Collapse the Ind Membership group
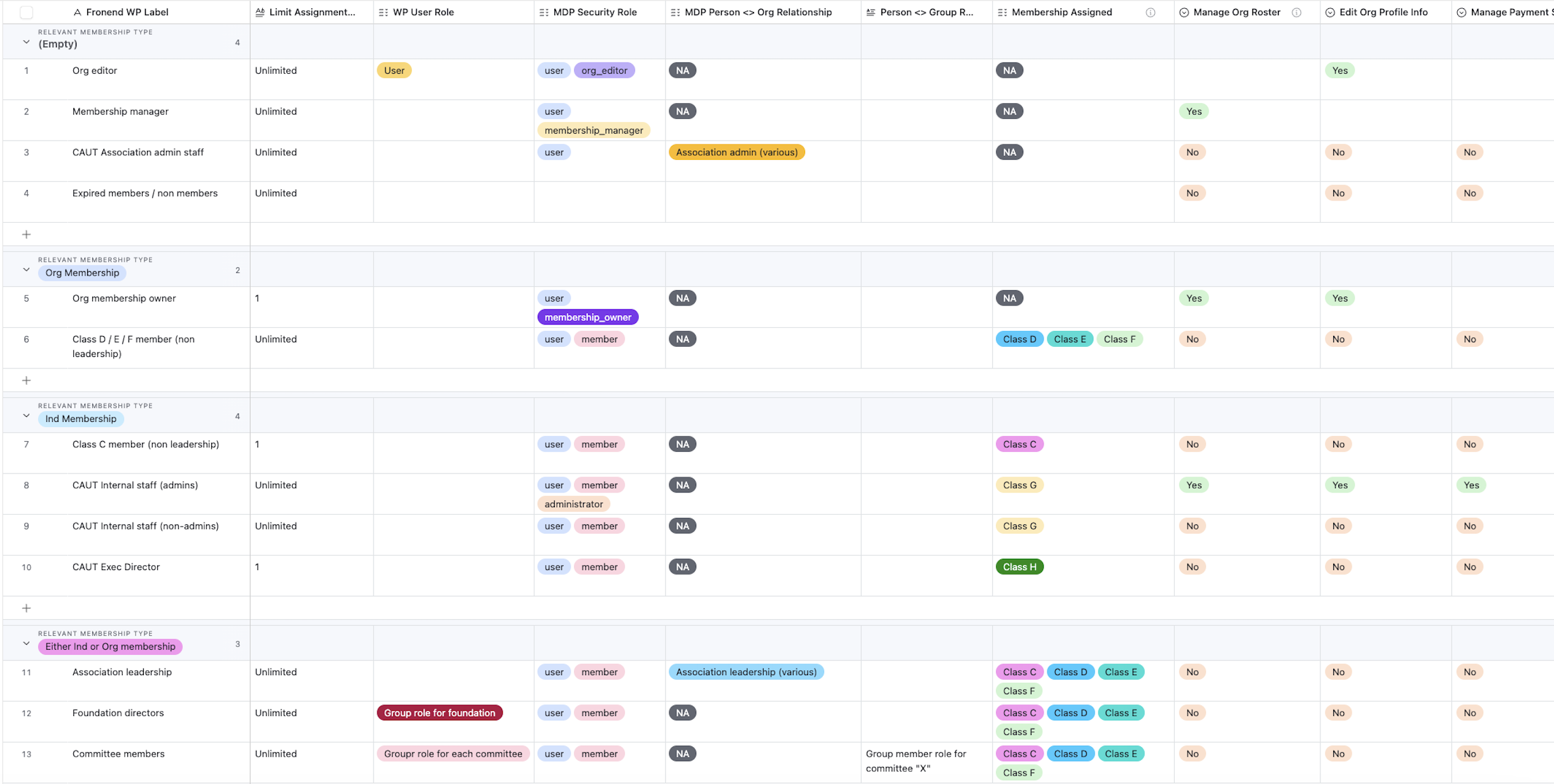The height and width of the screenshot is (784, 1554). [26, 416]
